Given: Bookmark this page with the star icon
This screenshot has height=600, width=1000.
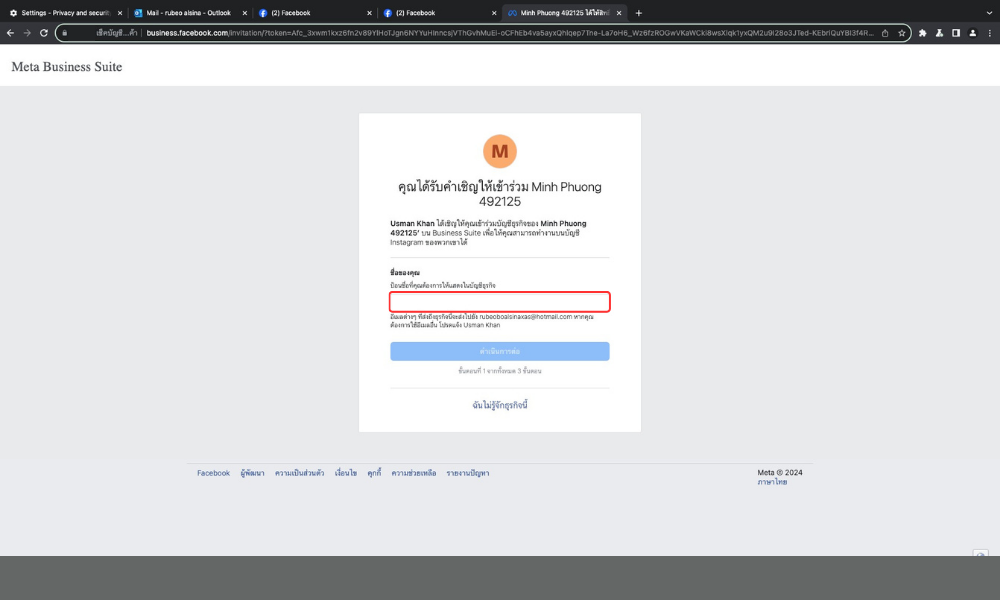Looking at the screenshot, I should 902,33.
